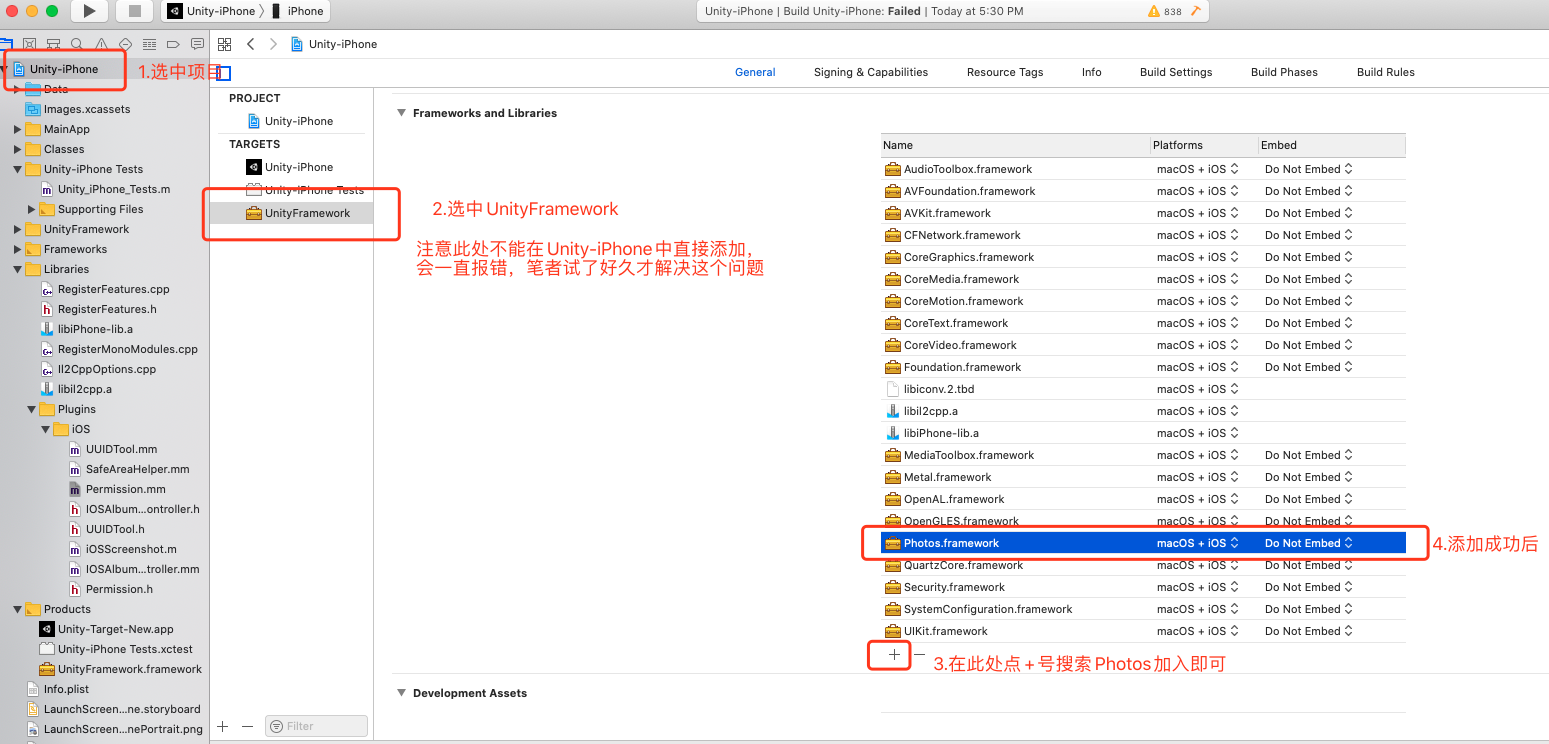Open Images.xcassets in navigator
This screenshot has width=1549, height=744.
(78, 109)
